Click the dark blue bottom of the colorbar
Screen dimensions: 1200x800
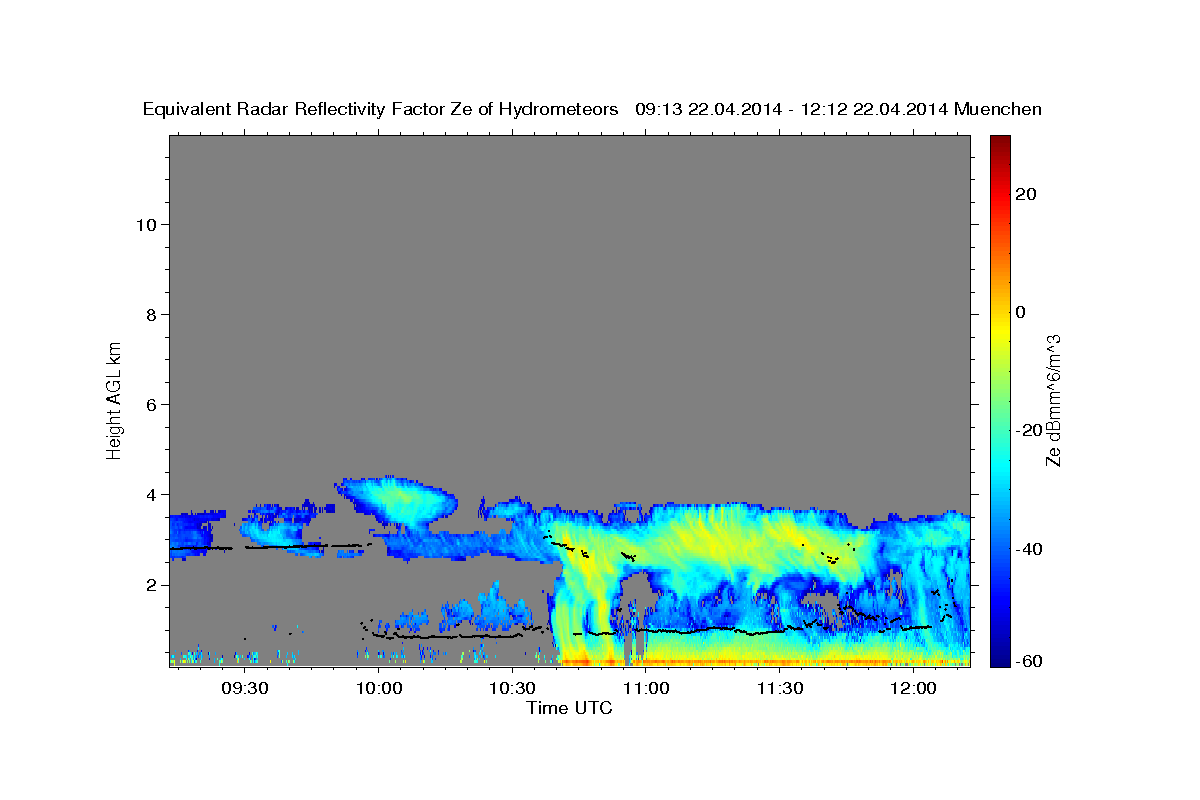[x=1000, y=658]
